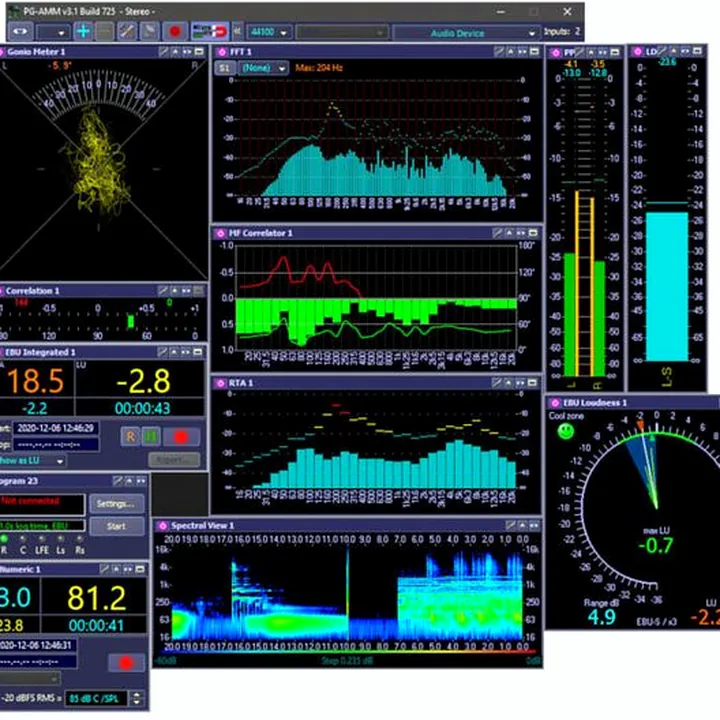Open the (None) dropdown in FFT 1

click(264, 68)
